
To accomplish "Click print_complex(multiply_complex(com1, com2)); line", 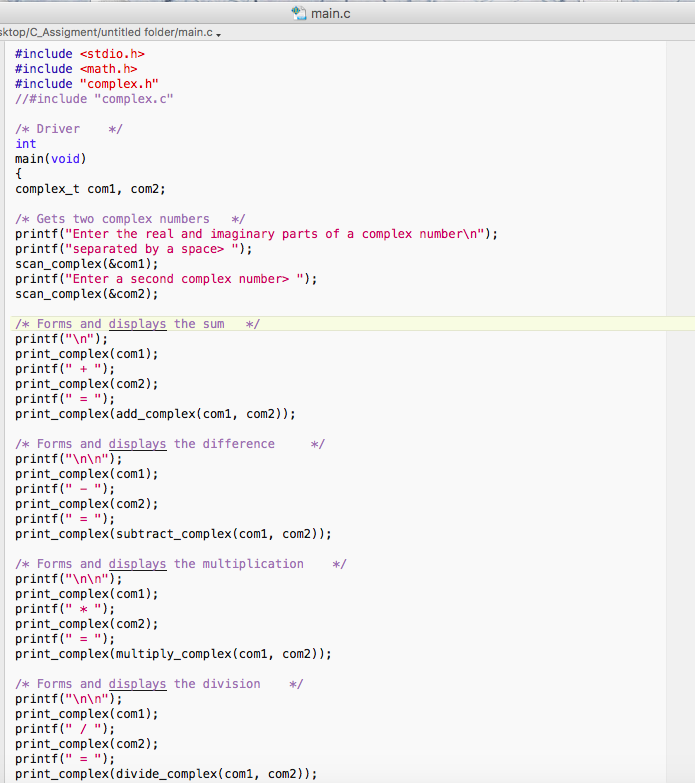I will pos(173,653).
